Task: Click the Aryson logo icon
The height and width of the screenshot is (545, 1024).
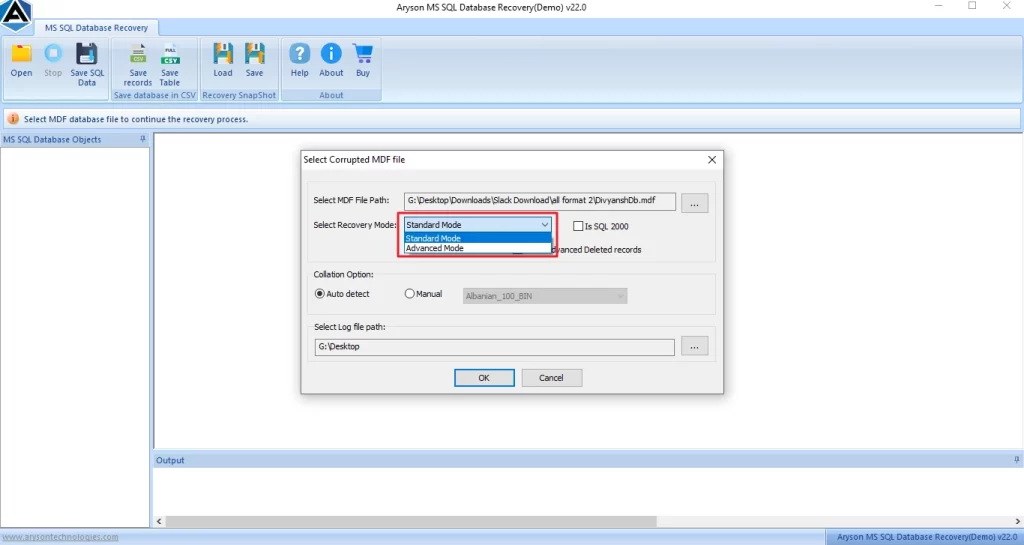Action: click(x=16, y=14)
